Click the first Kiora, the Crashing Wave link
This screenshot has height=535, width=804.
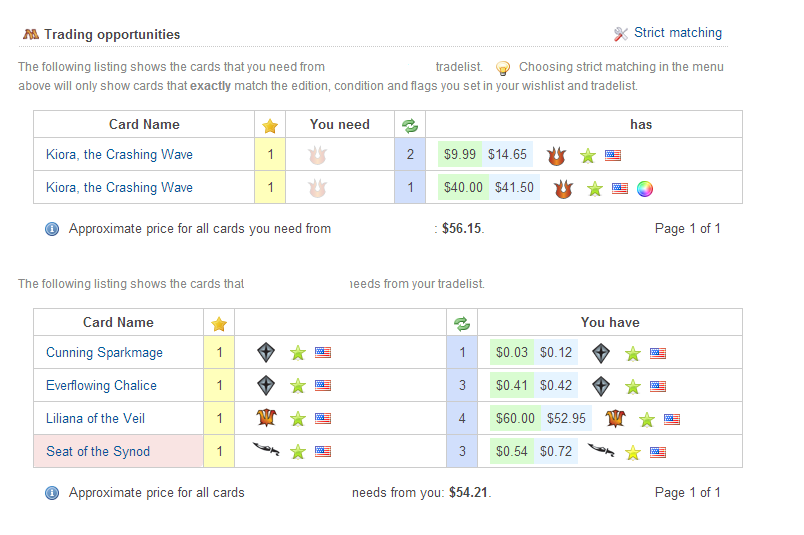(x=119, y=155)
